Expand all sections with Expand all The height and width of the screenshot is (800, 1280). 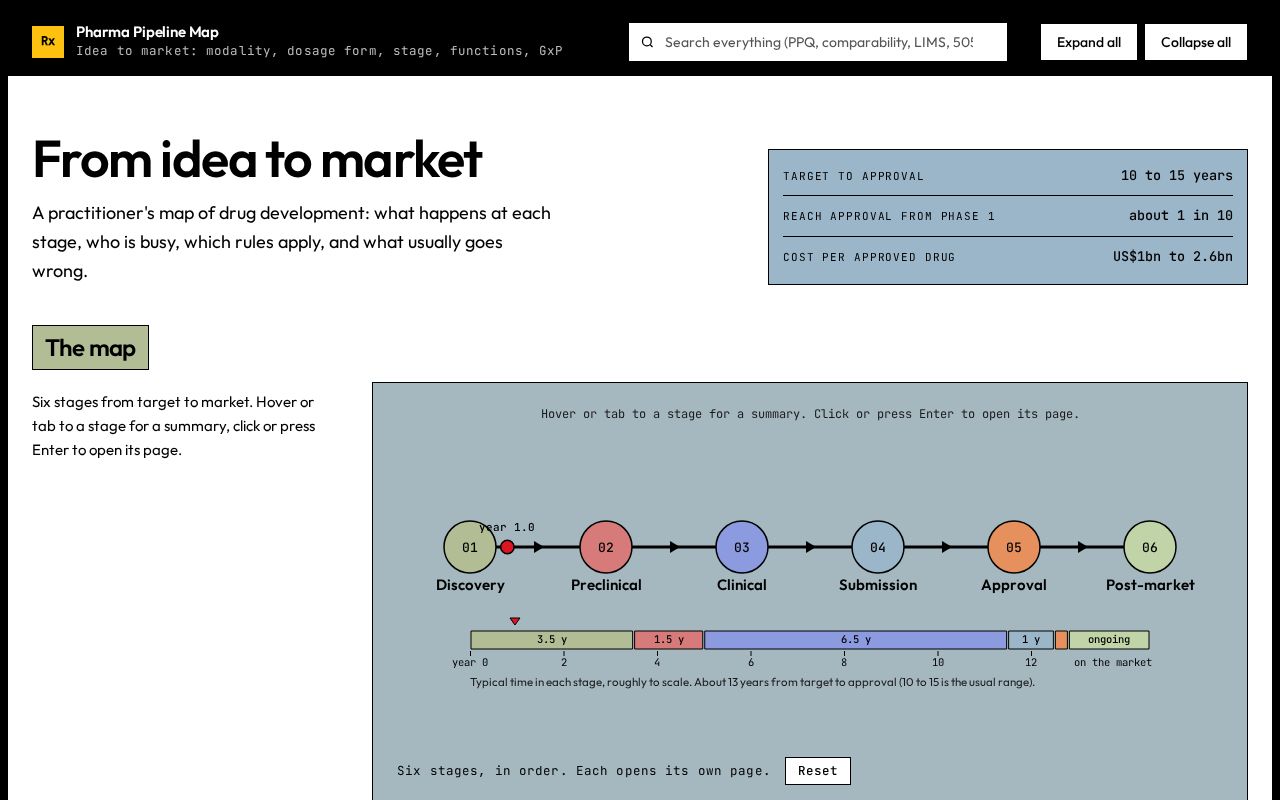[1089, 42]
